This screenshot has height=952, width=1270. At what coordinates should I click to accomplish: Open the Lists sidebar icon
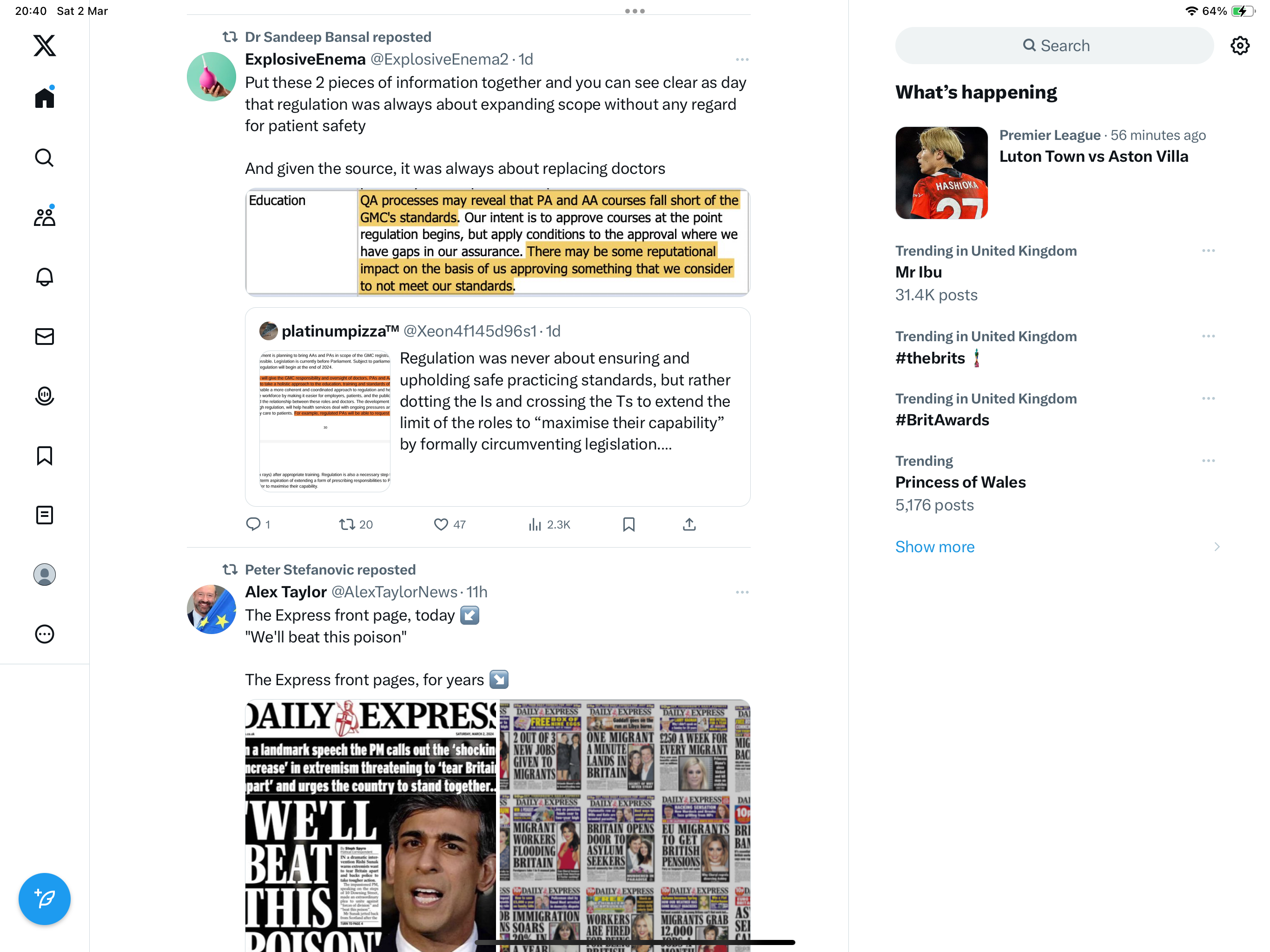click(x=44, y=515)
